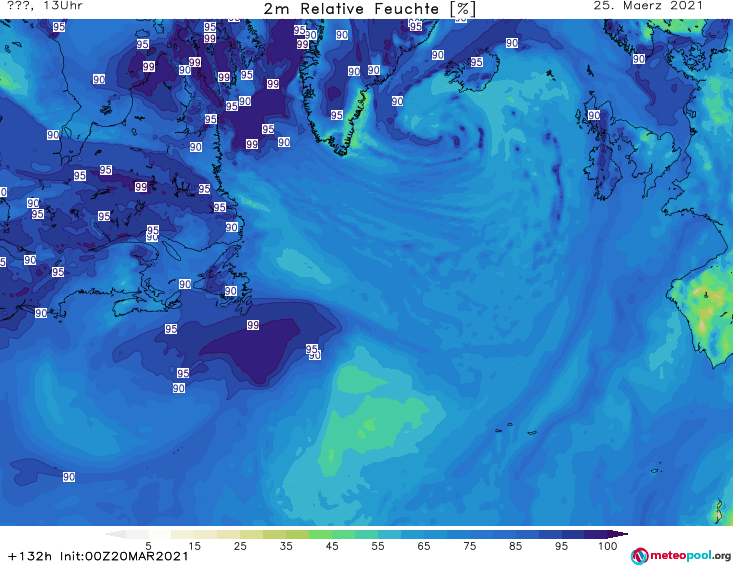Pick the teal legend segment between 55 and 65
The height and width of the screenshot is (566, 733).
point(389,534)
